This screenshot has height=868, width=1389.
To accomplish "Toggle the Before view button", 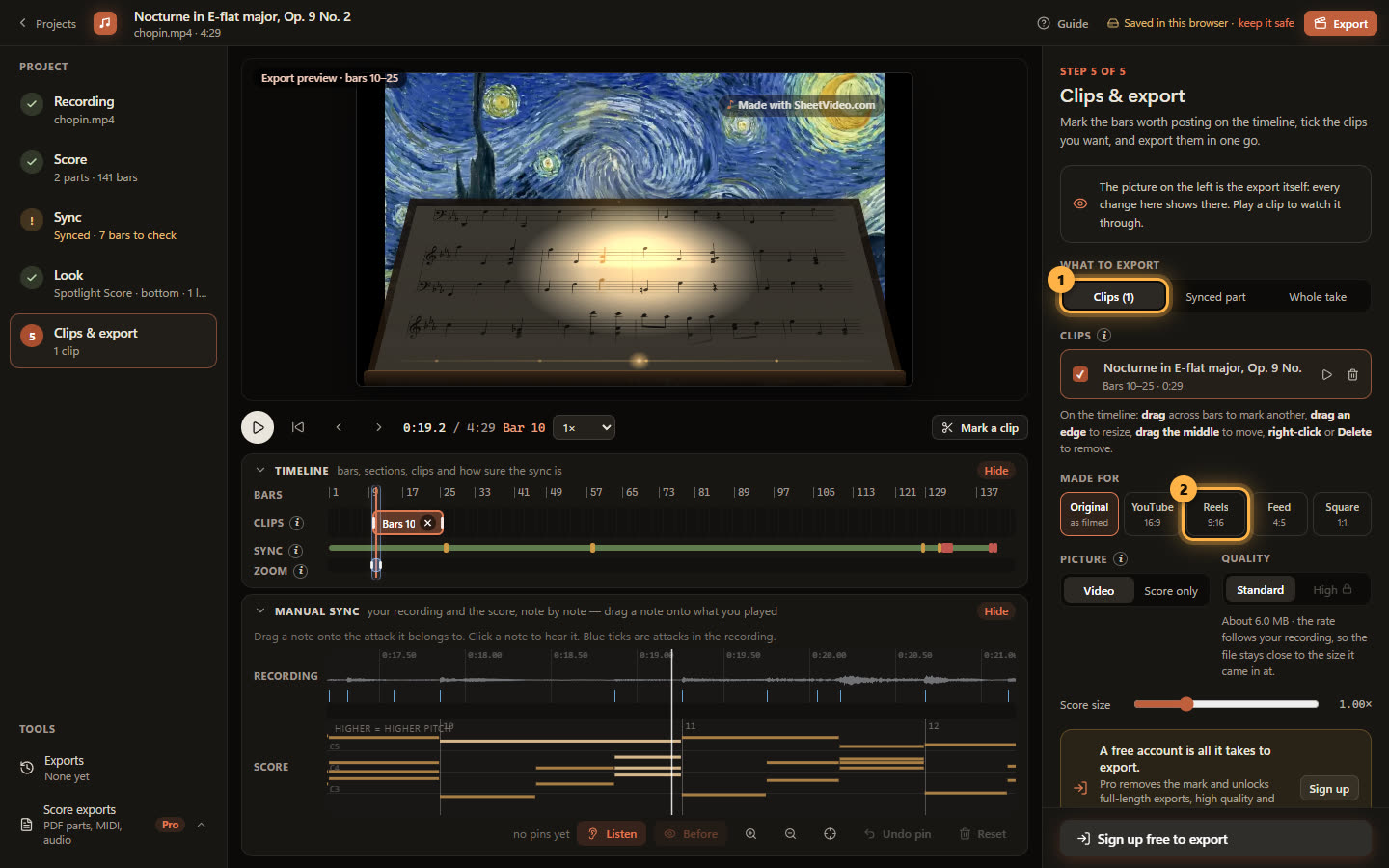I will click(691, 834).
